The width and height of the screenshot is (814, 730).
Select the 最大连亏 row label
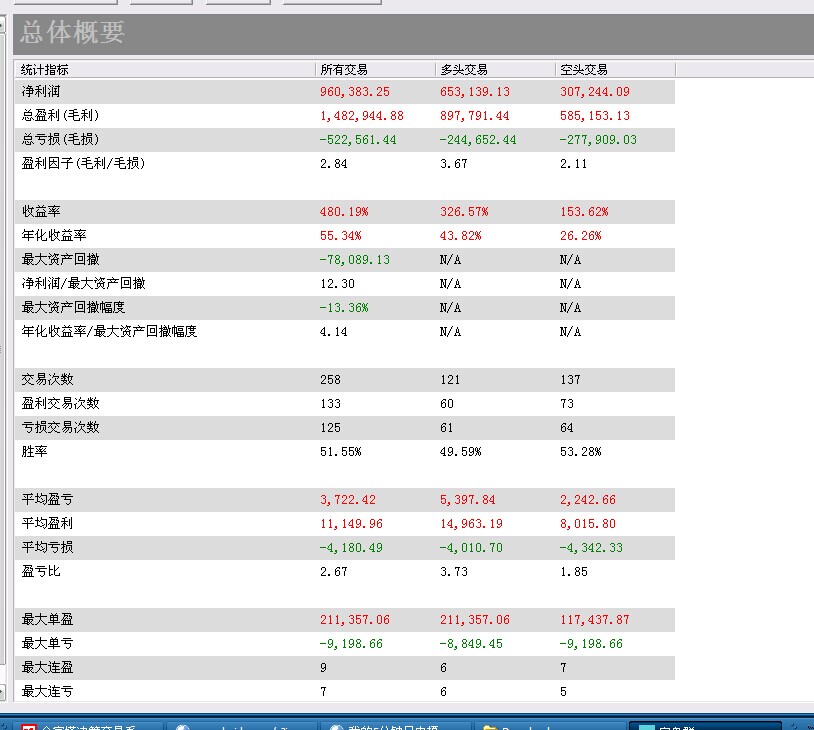click(47, 691)
